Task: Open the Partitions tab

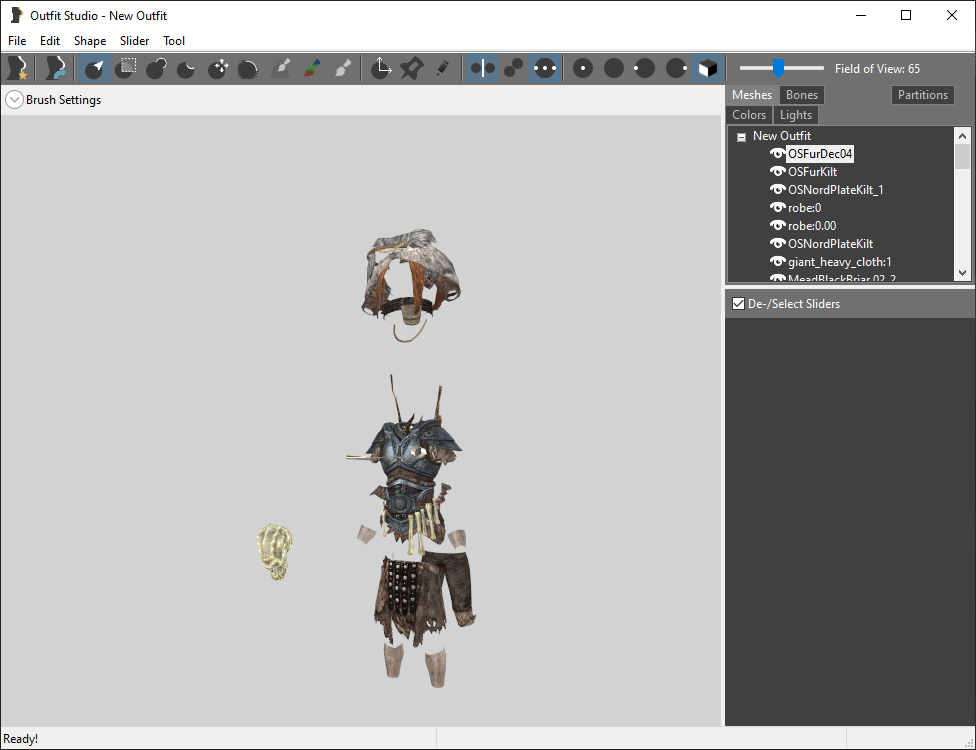Action: tap(922, 95)
